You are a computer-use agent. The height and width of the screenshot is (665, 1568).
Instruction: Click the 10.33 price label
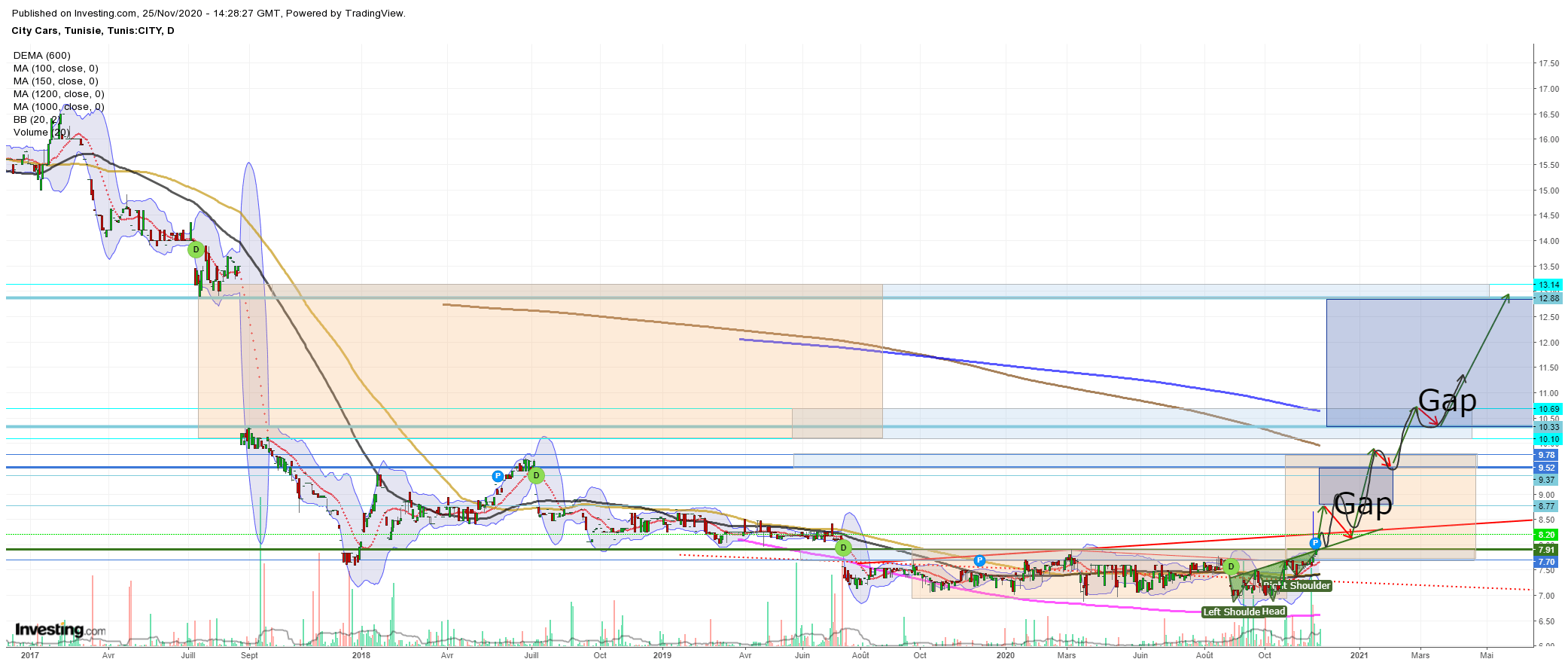click(x=1548, y=427)
